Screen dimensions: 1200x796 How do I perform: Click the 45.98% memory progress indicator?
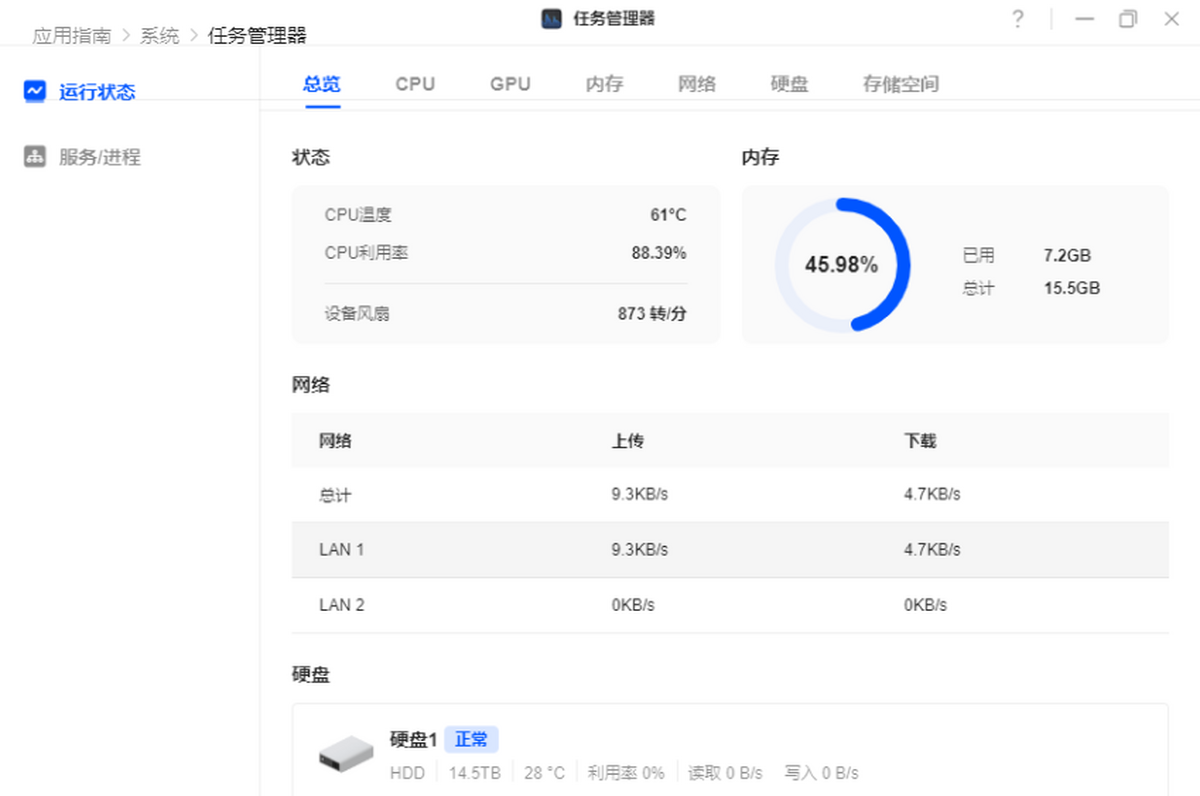click(843, 264)
